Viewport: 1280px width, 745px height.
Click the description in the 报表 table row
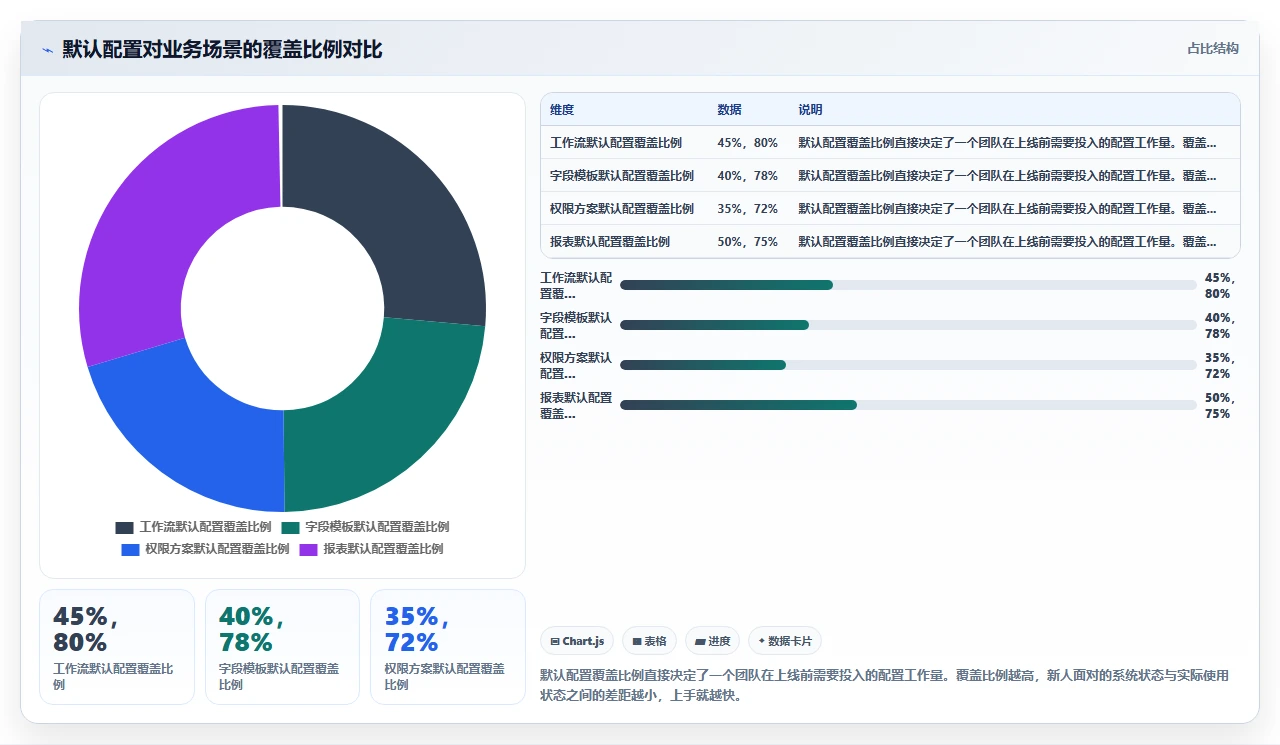pyautogui.click(x=1007, y=242)
